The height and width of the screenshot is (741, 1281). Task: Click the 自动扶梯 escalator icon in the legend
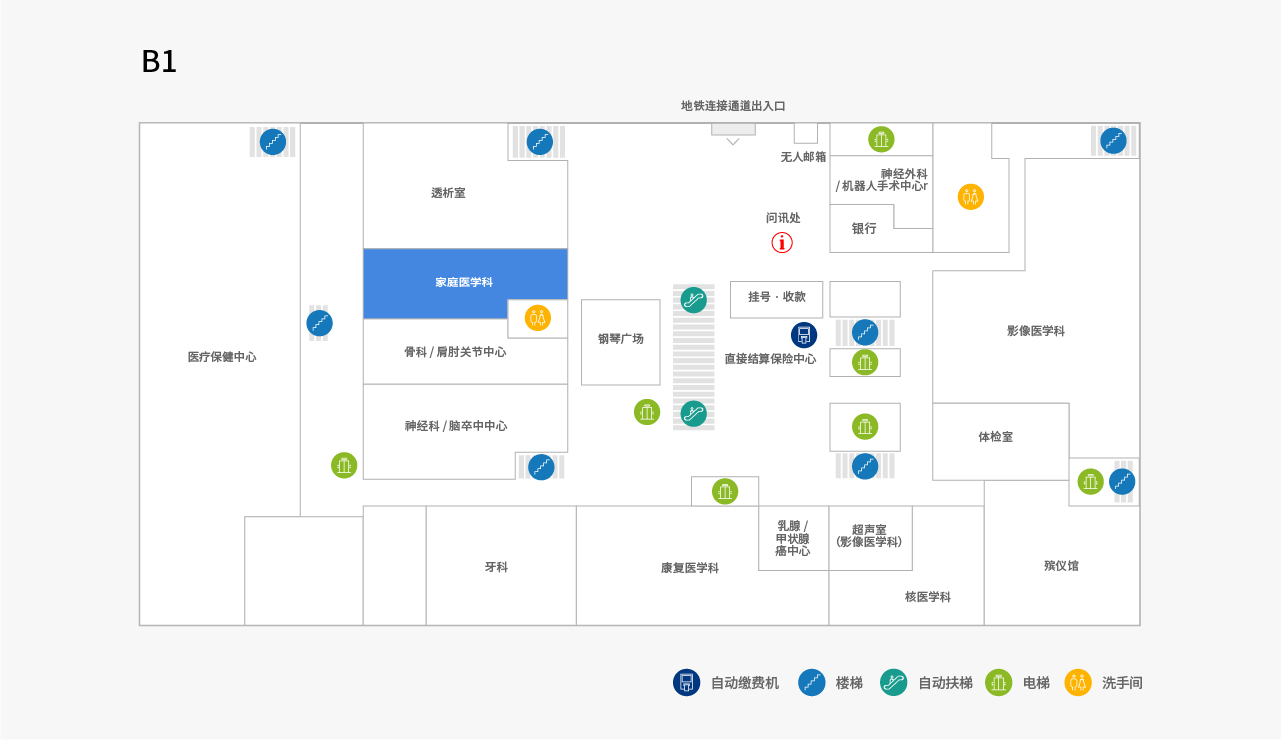894,683
